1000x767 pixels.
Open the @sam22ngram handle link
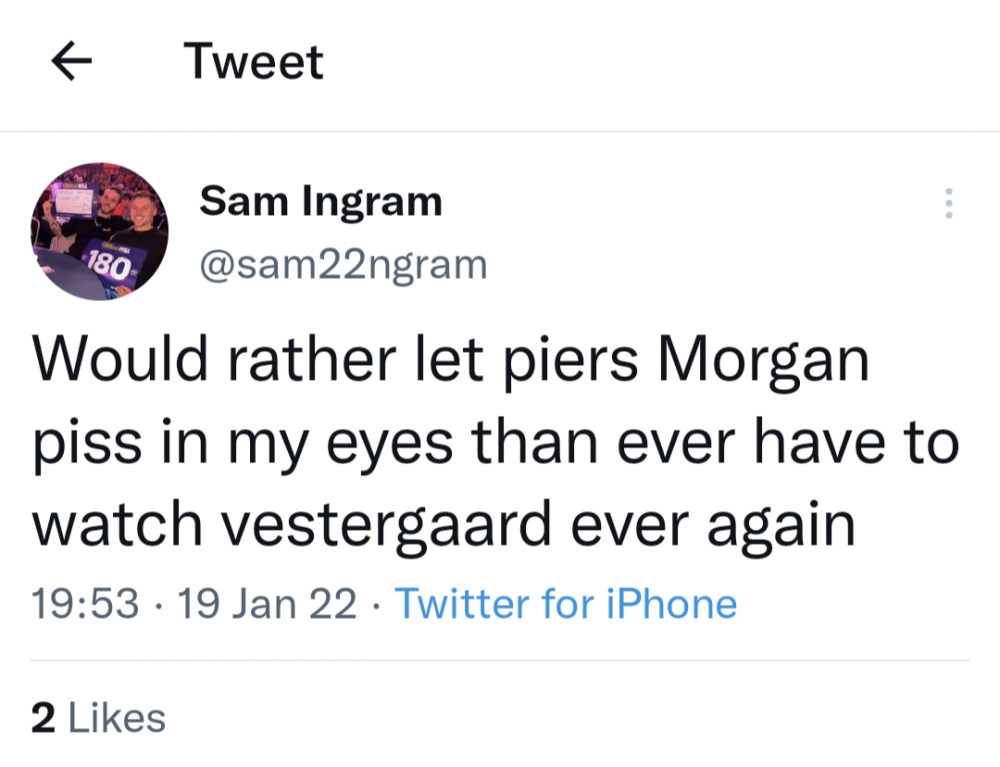pos(343,265)
